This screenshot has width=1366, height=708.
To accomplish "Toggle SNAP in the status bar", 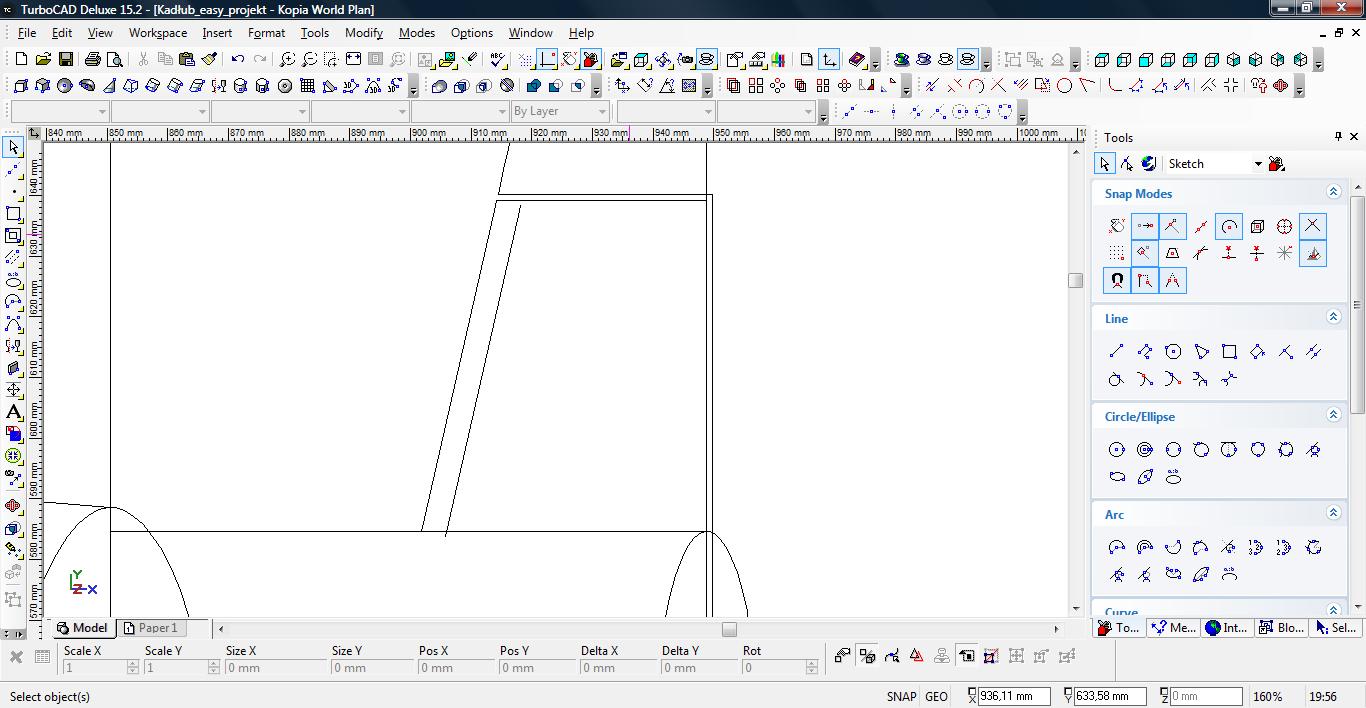I will click(900, 696).
